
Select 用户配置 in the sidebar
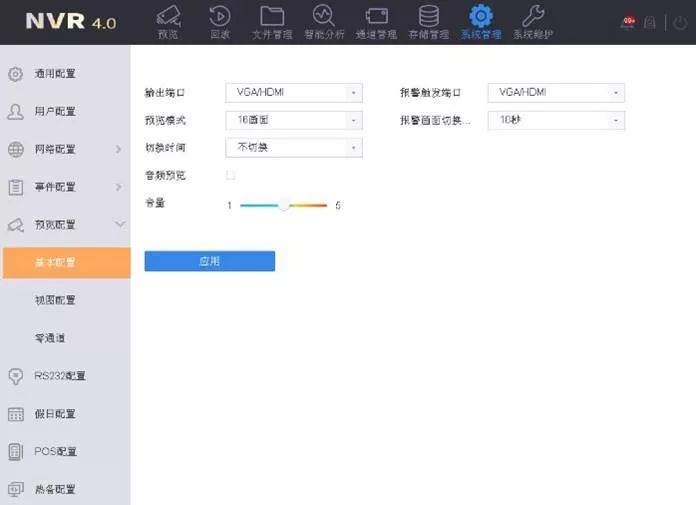click(x=55, y=111)
